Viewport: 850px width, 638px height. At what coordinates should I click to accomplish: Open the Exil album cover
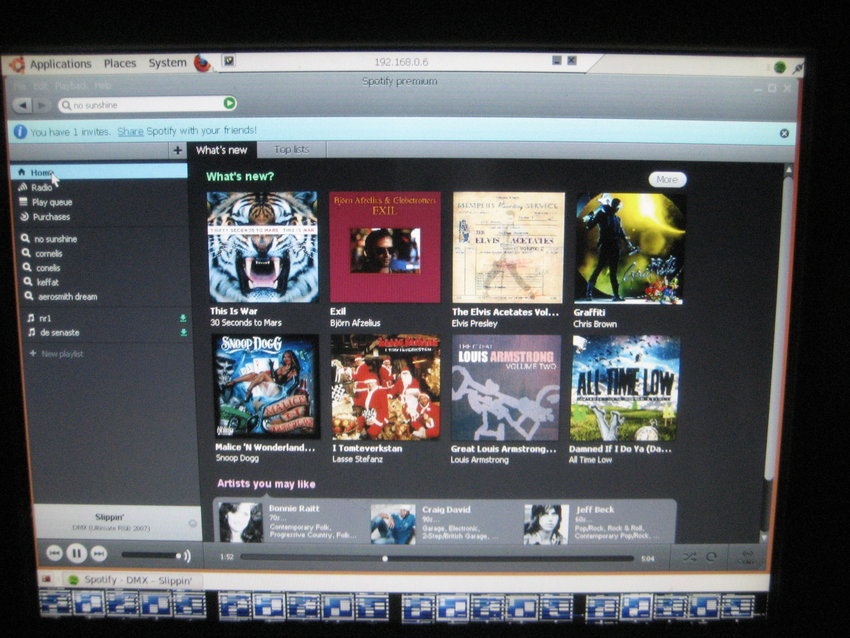[385, 247]
